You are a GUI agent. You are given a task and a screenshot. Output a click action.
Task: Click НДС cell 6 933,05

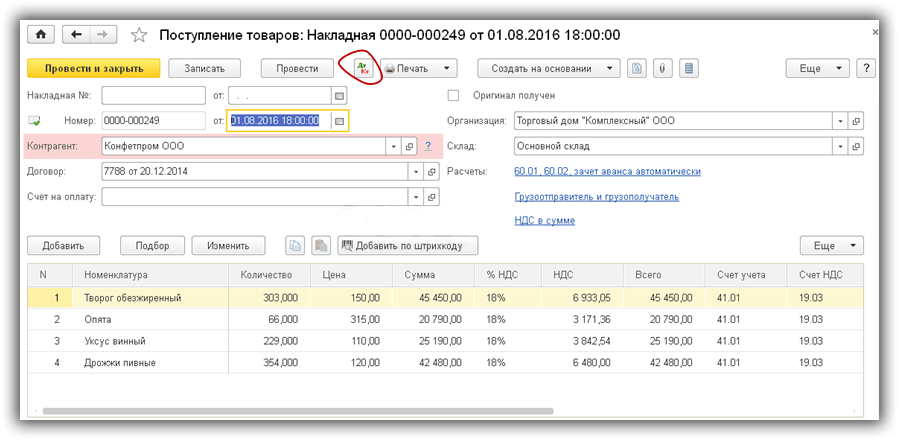pos(583,298)
